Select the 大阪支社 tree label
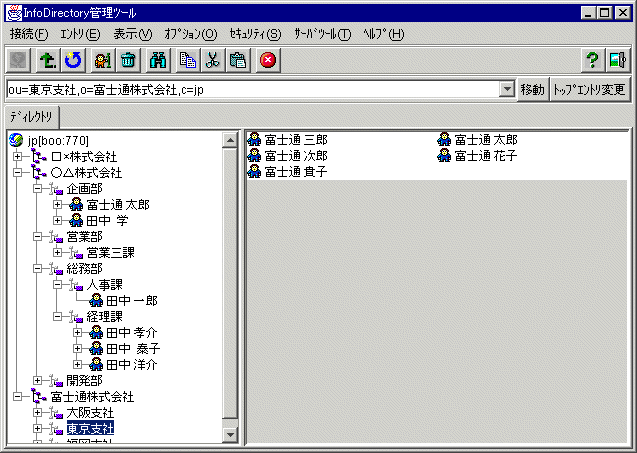 click(90, 412)
